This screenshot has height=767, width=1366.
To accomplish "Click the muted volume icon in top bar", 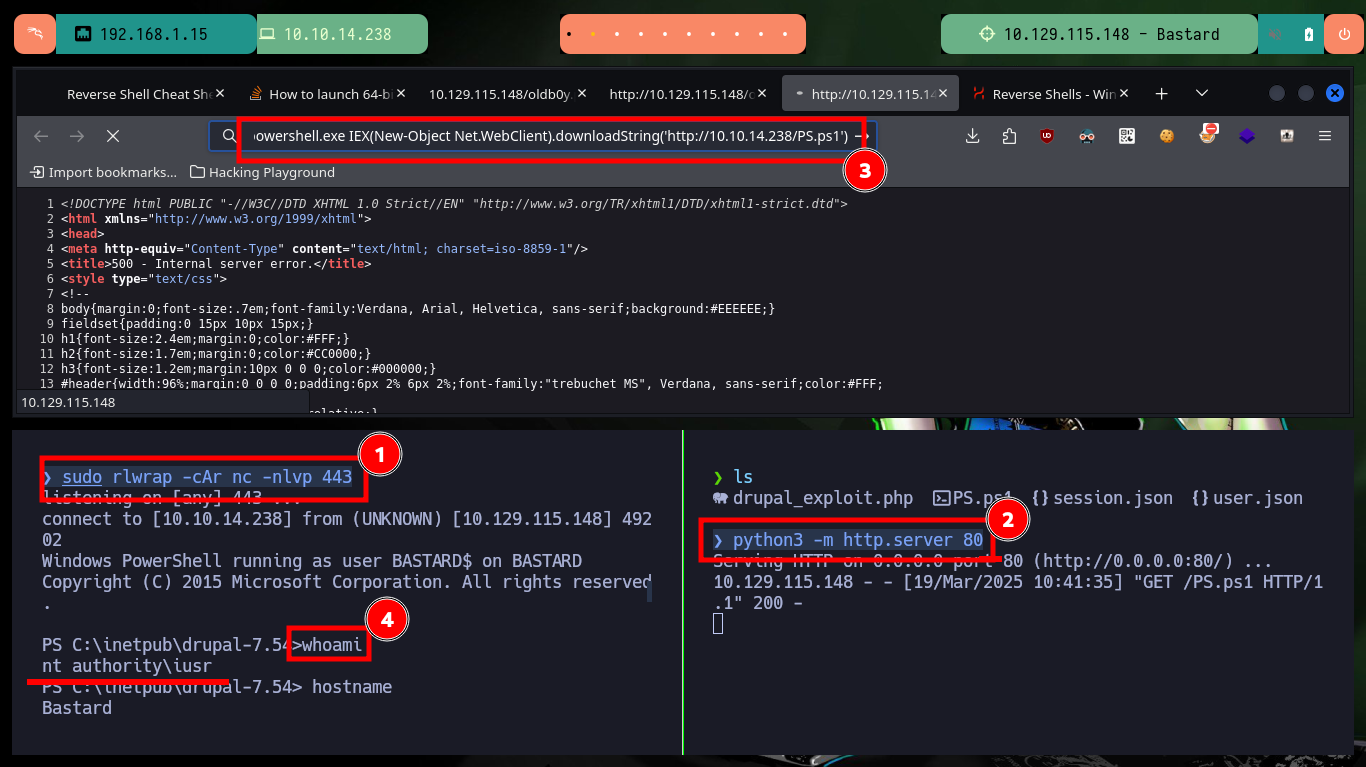I will click(x=1276, y=34).
